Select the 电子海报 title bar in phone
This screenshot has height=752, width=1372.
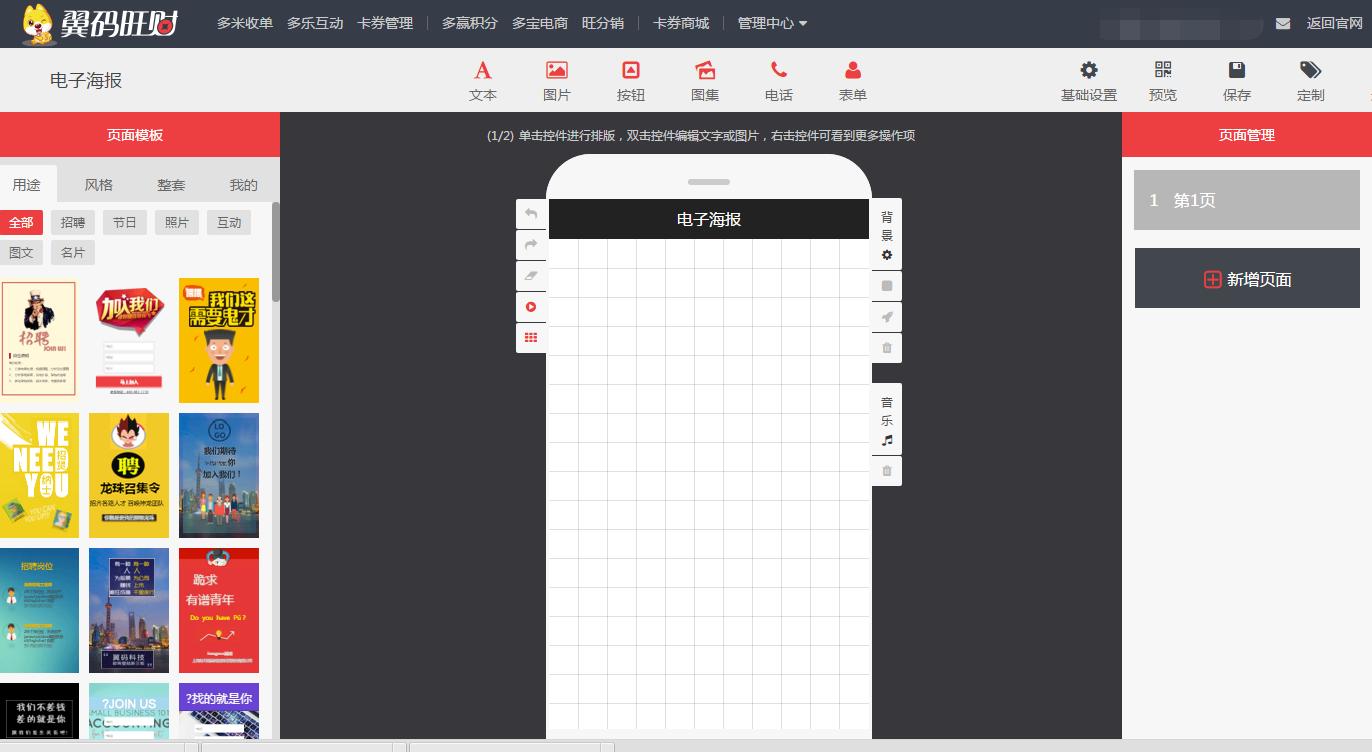click(709, 219)
